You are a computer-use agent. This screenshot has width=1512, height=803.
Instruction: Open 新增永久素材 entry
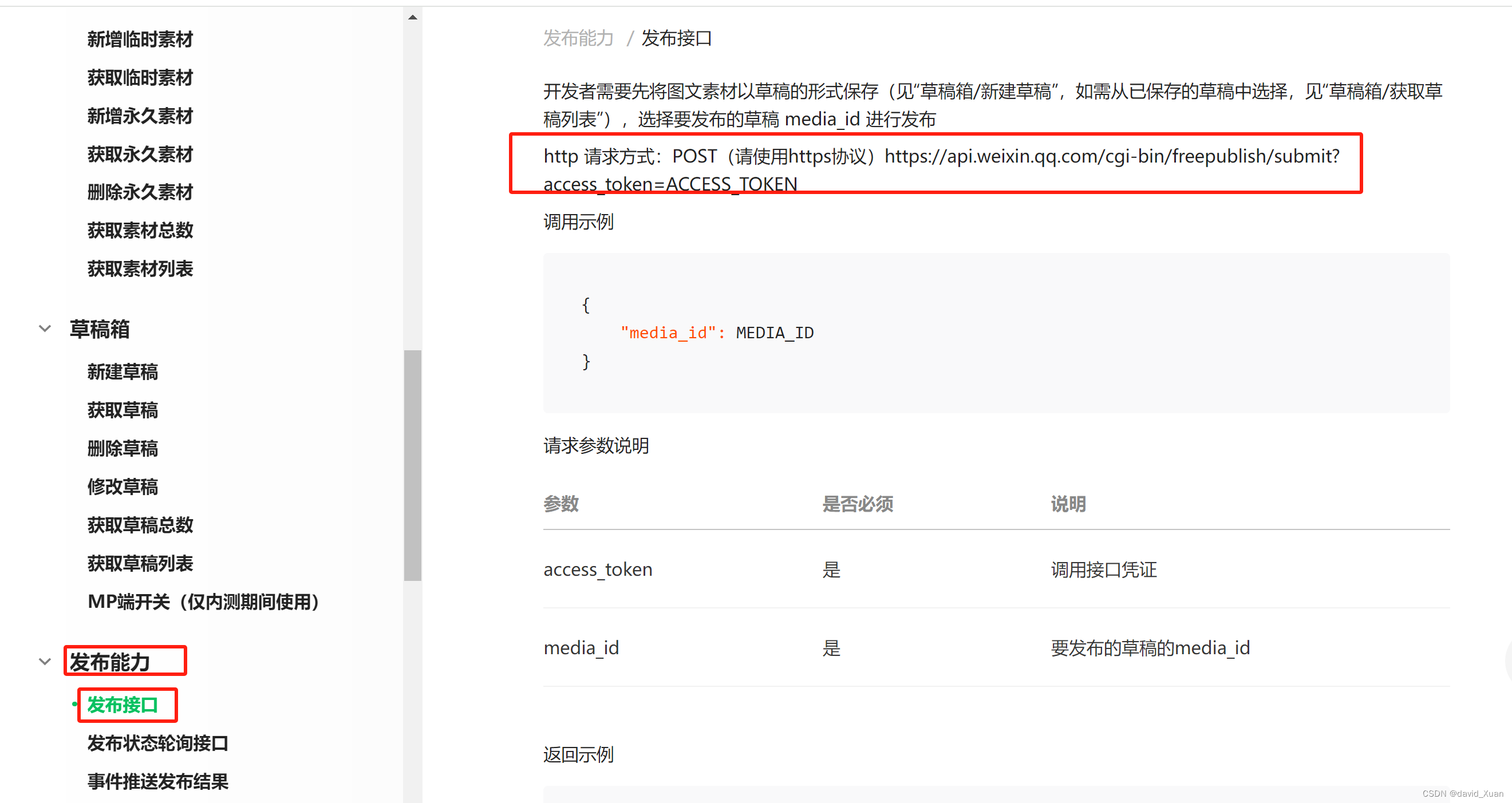click(140, 116)
